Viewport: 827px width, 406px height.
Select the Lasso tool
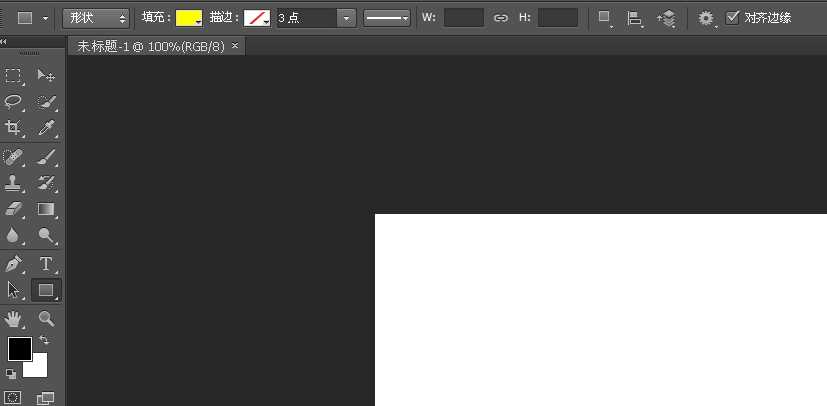click(x=14, y=102)
